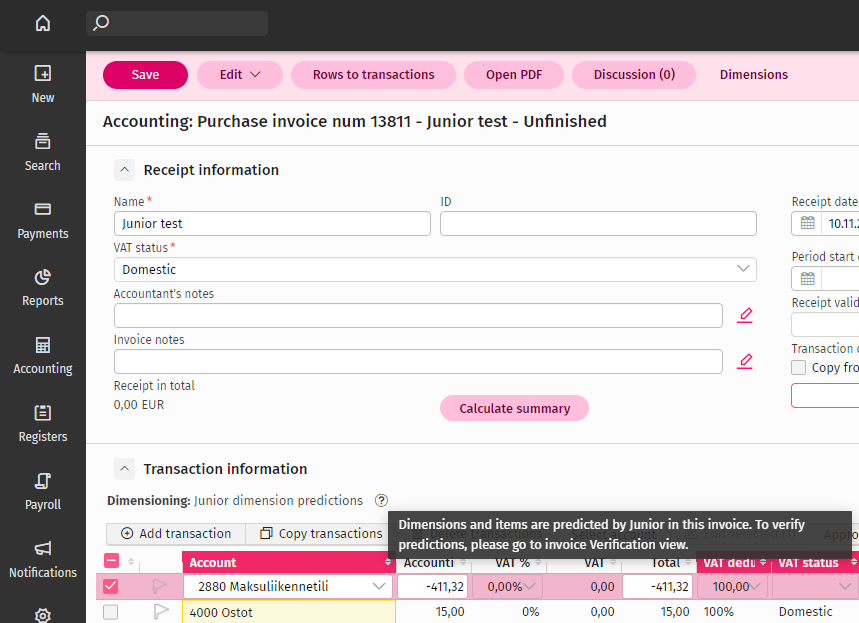This screenshot has width=859, height=623.
Task: Click the Save button
Action: pos(145,75)
